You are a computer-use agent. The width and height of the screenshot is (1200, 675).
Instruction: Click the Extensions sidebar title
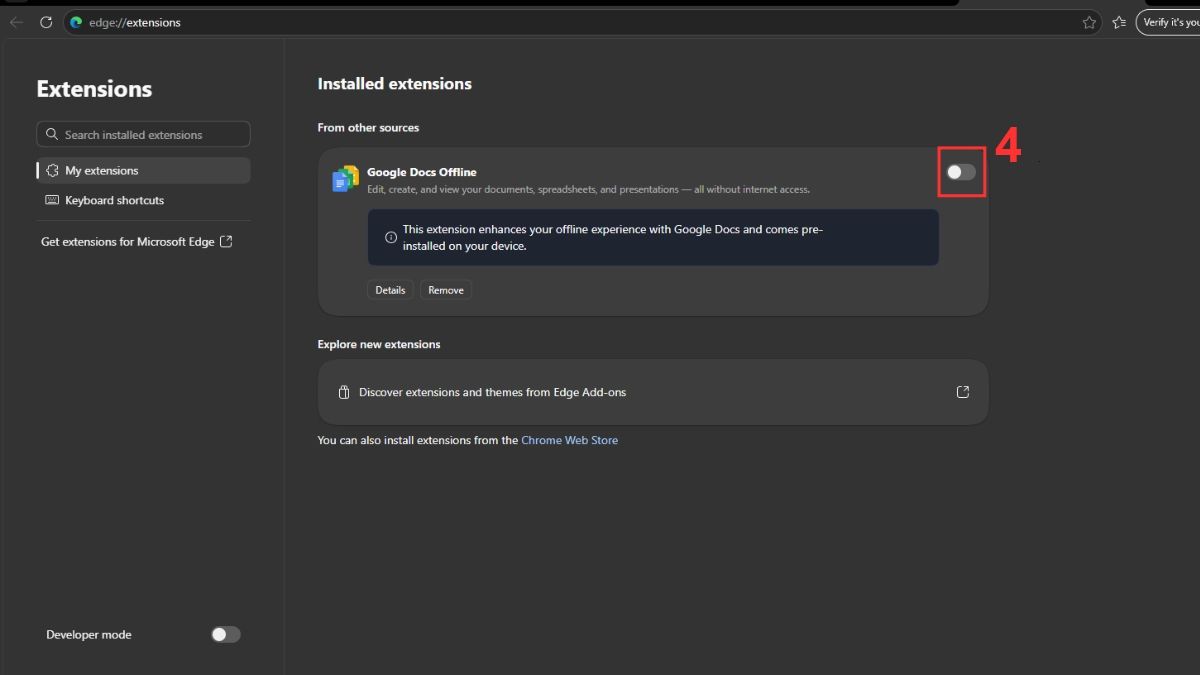[x=94, y=89]
